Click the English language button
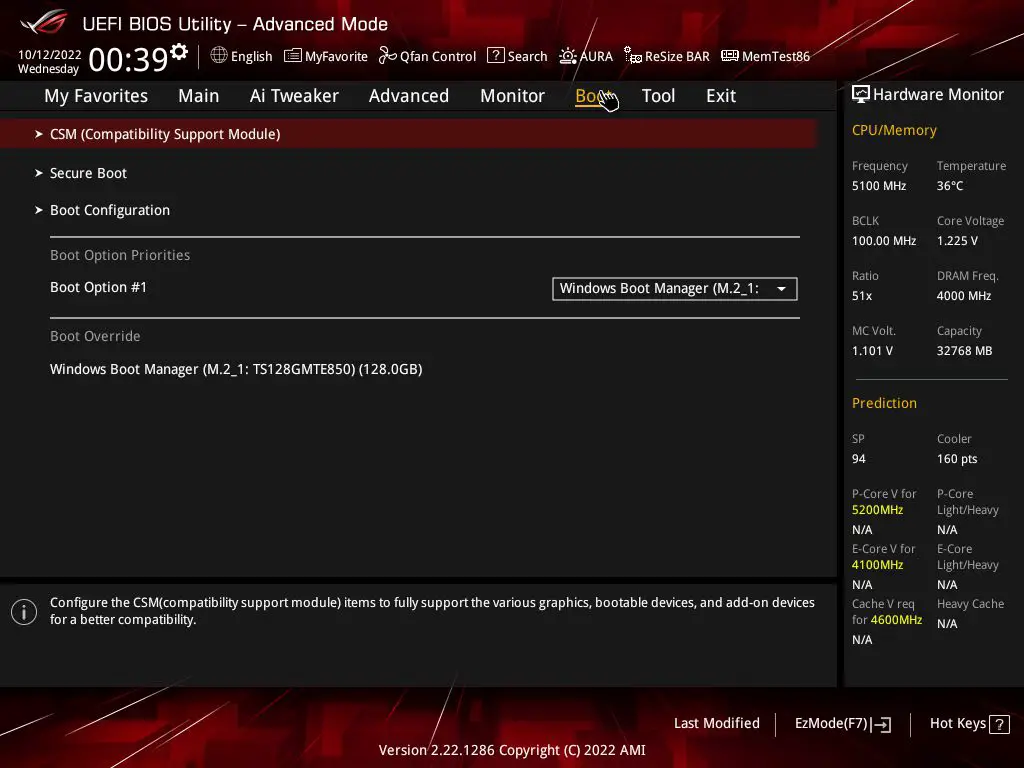The height and width of the screenshot is (768, 1024). 242,56
